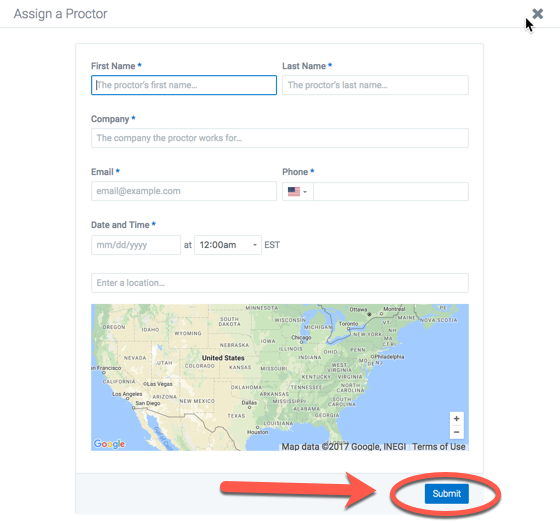Click the map zoom out minus icon
Viewport: 560px width, 523px height.
[x=456, y=432]
